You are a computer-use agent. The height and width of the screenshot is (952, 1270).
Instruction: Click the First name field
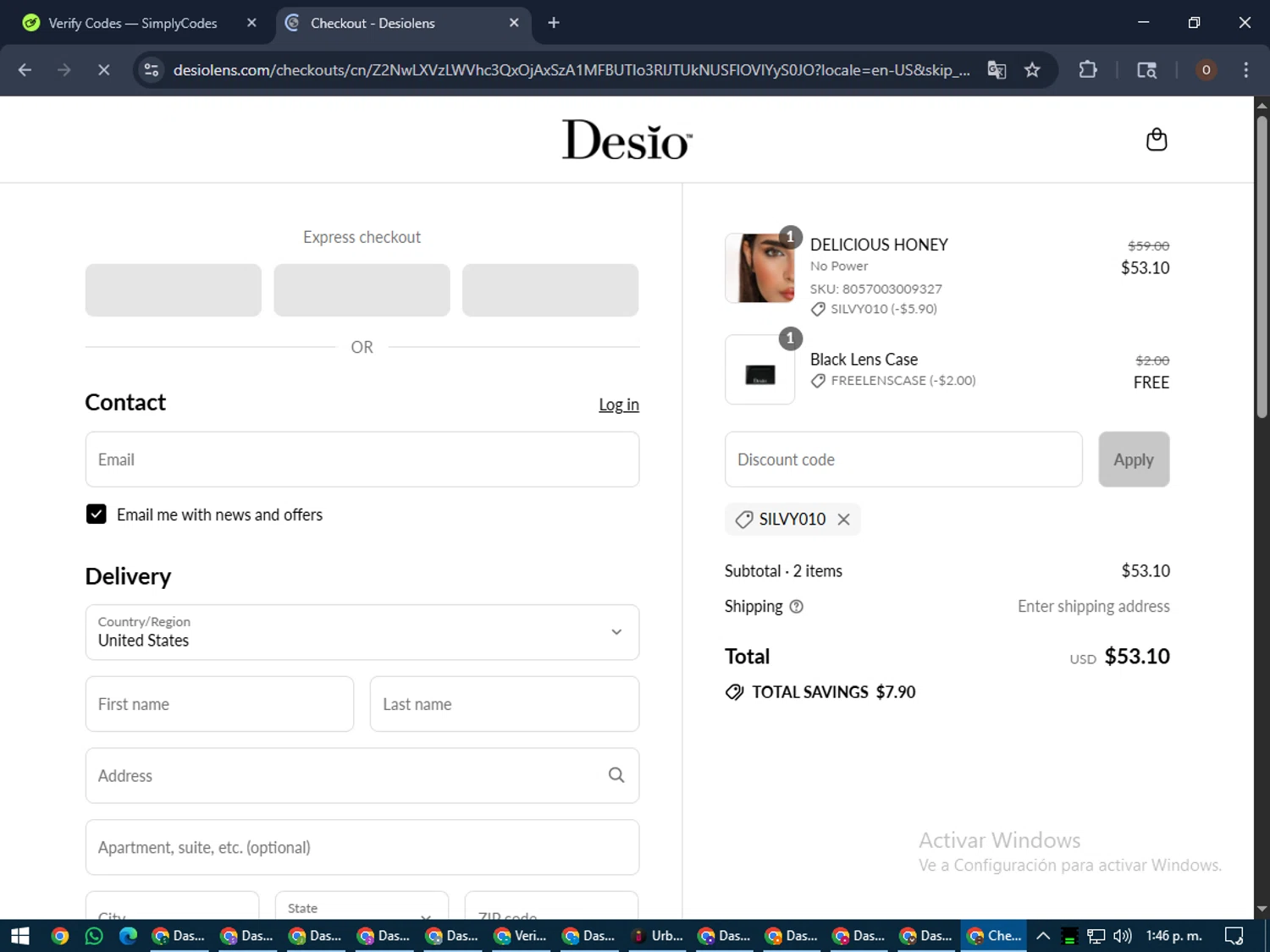(x=219, y=704)
